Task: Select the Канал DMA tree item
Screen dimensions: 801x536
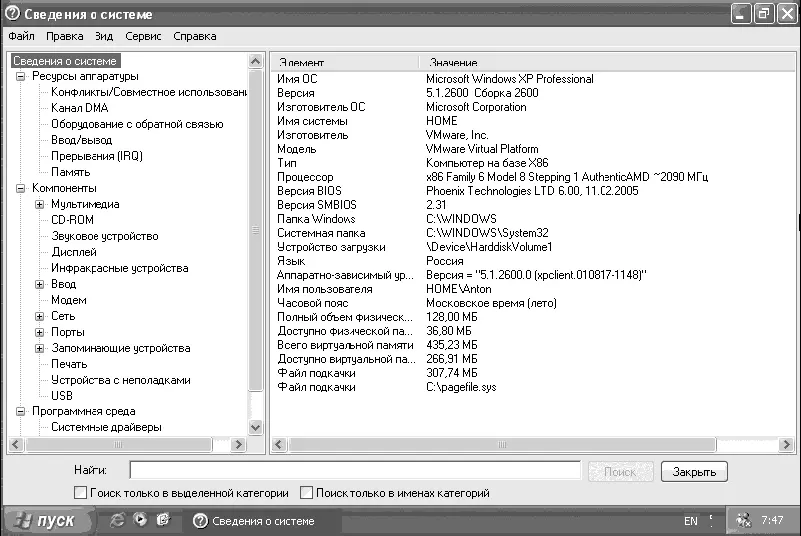Action: tap(80, 108)
